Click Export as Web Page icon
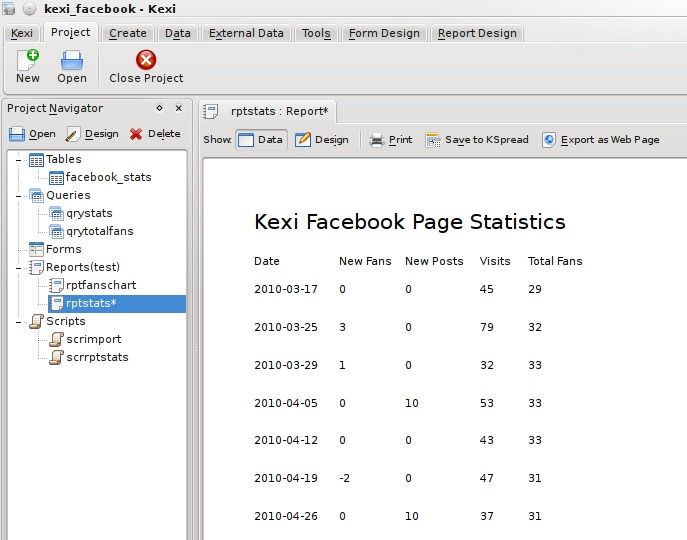The width and height of the screenshot is (687, 540). (x=549, y=140)
